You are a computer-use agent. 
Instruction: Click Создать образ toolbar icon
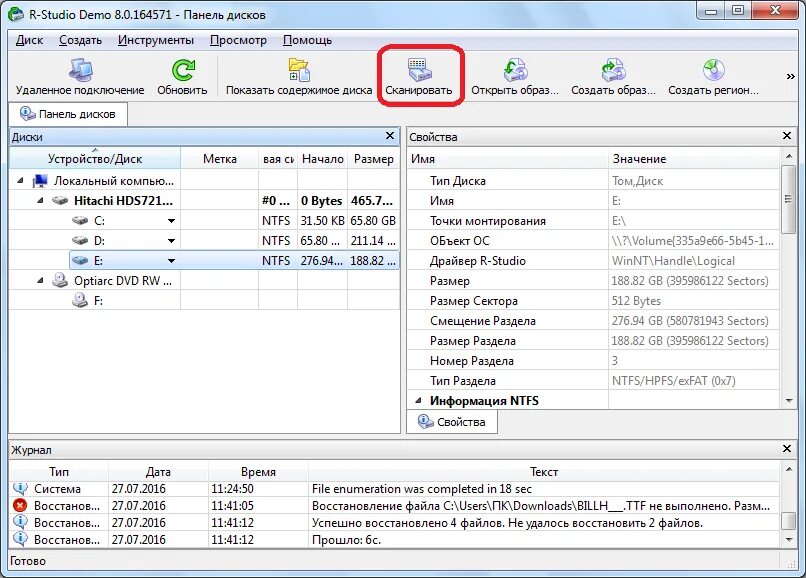point(613,70)
